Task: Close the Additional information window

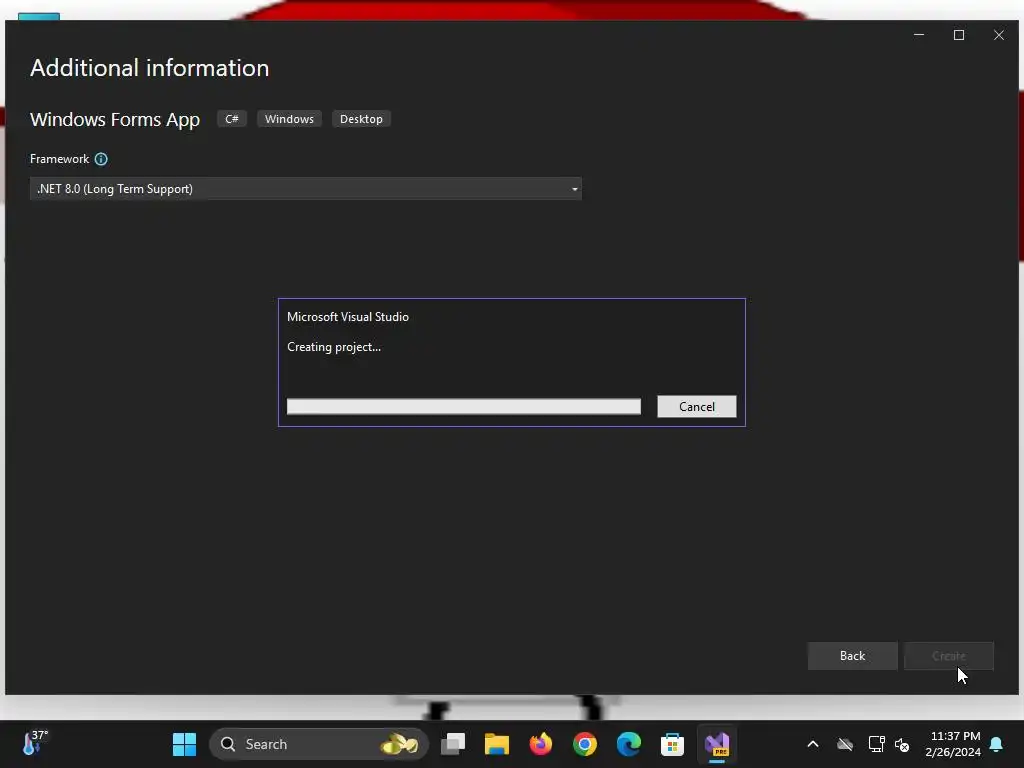Action: 999,35
